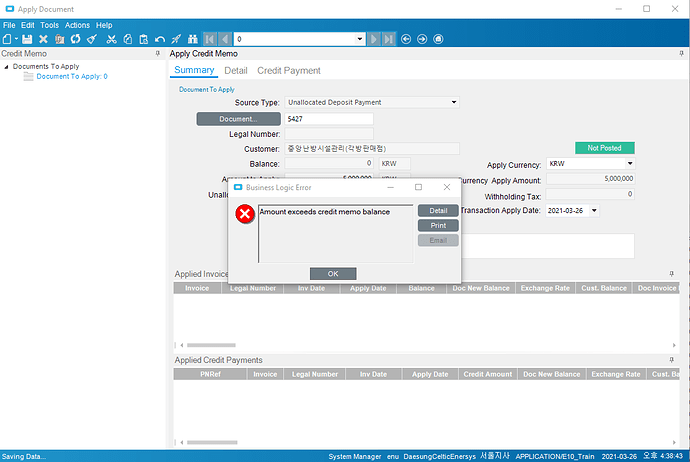Click the rocket toolbar icon
The width and height of the screenshot is (690, 462).
[176, 39]
